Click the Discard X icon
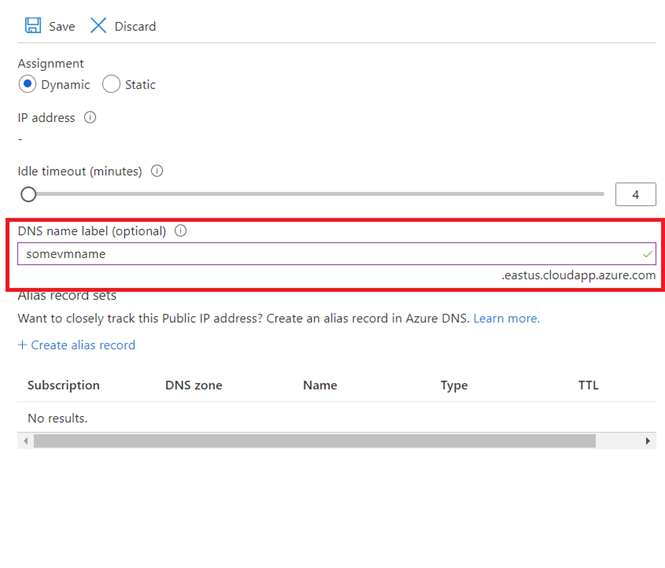 (x=98, y=25)
